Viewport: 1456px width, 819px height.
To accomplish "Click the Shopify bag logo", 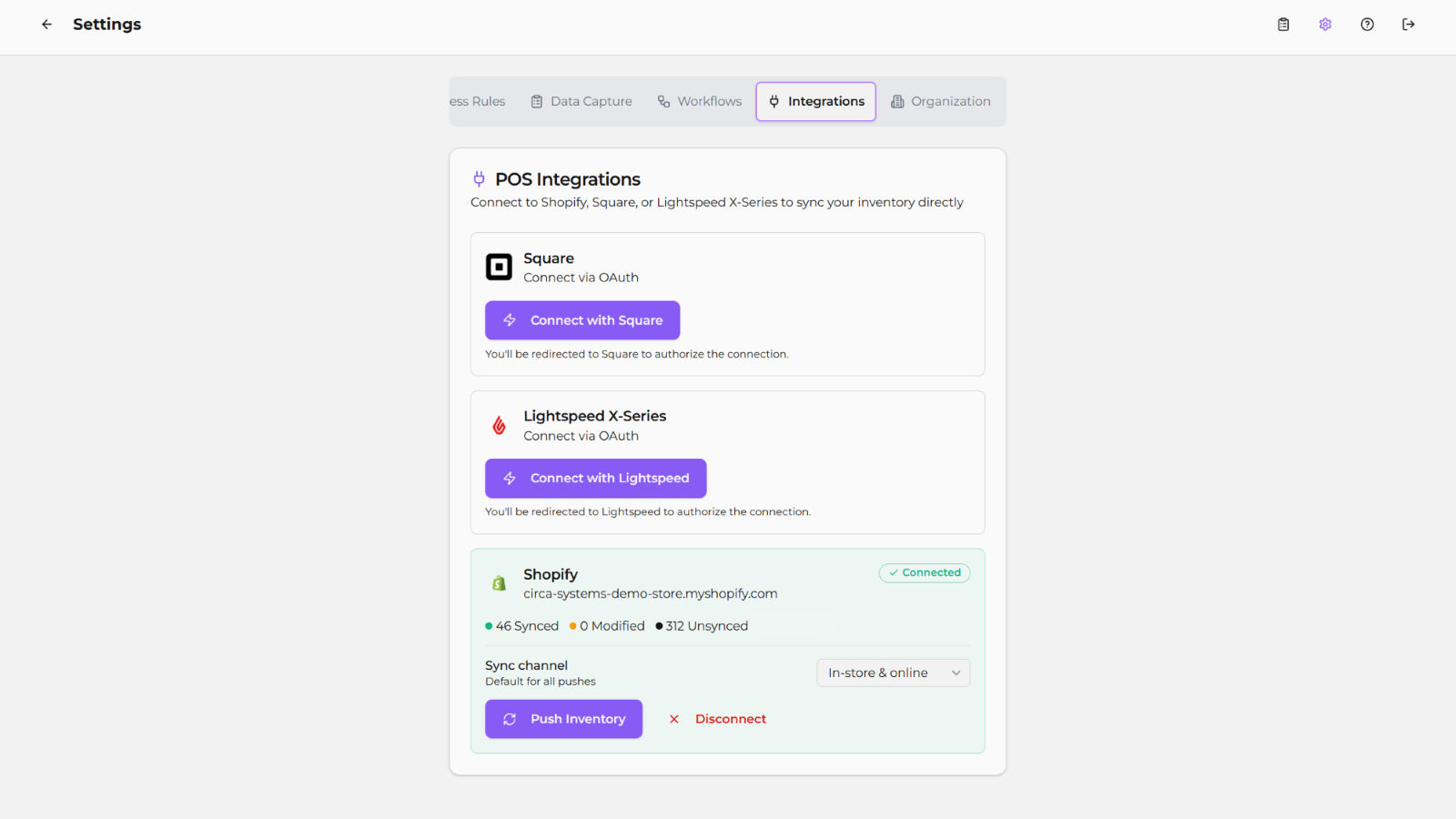I will point(499,583).
